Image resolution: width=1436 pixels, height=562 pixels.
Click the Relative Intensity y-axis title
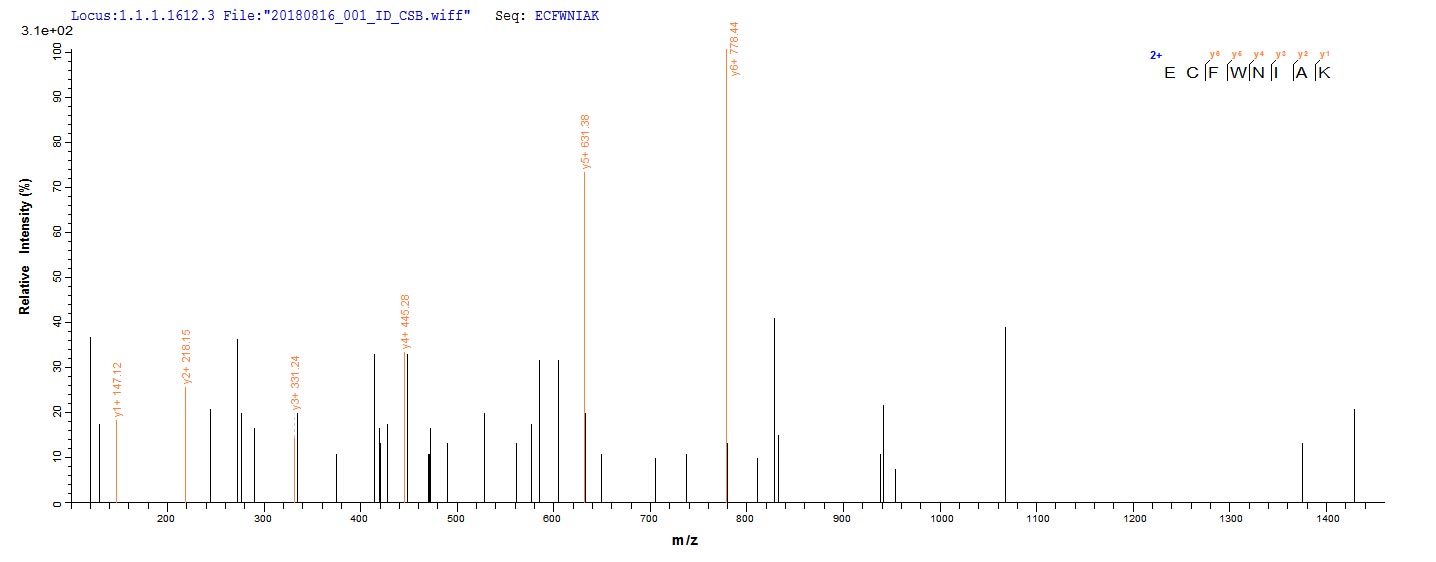[24, 247]
